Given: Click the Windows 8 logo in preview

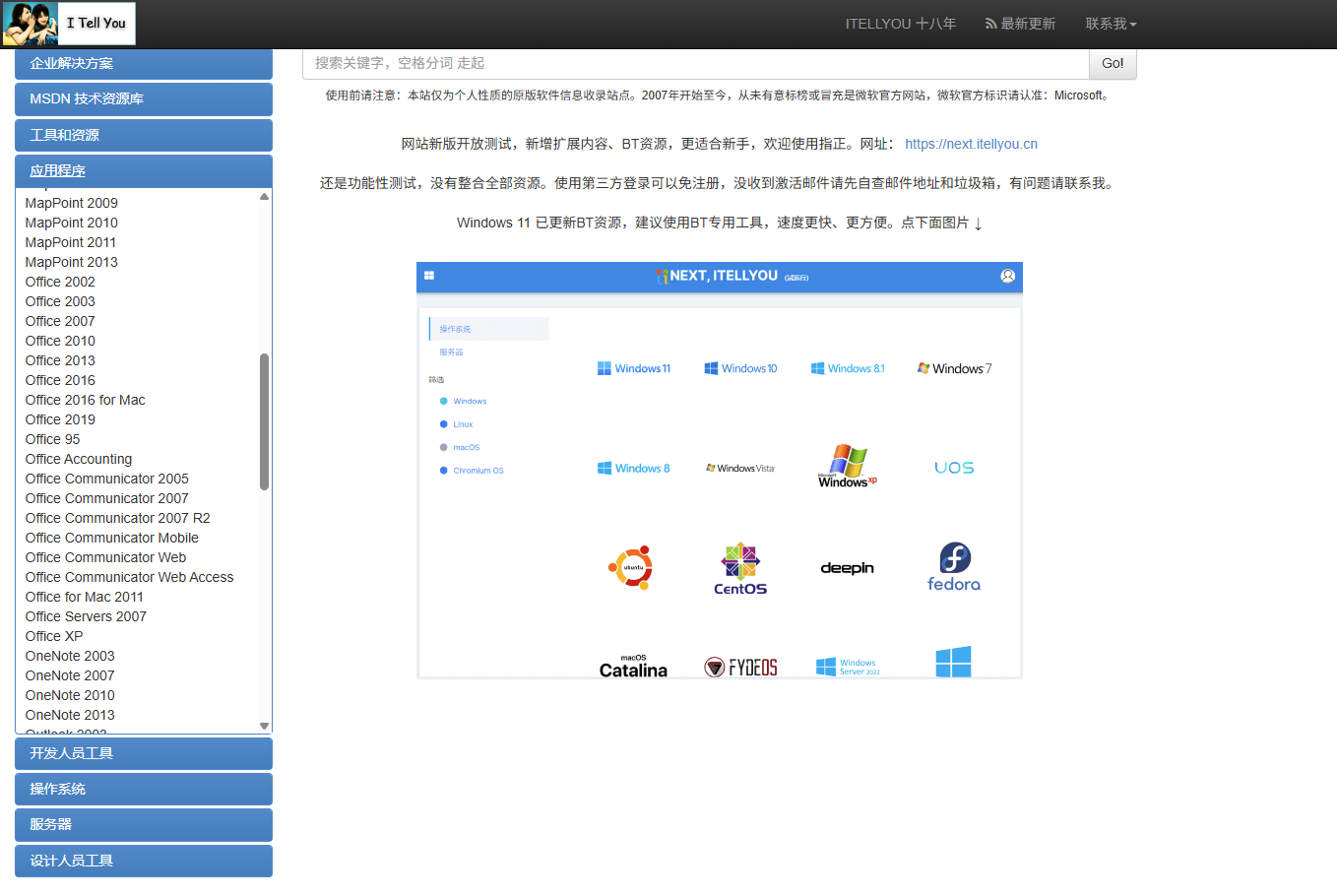Looking at the screenshot, I should (634, 469).
